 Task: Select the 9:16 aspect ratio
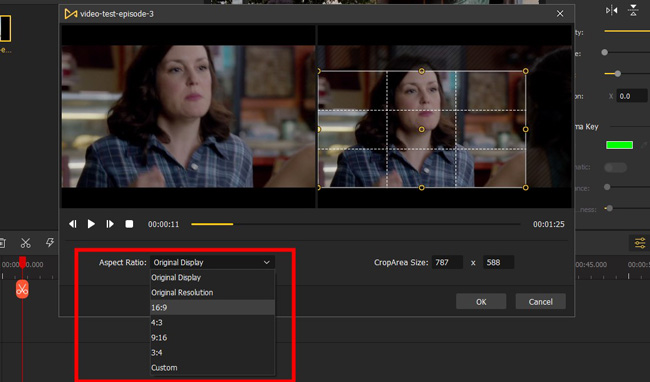pos(212,338)
